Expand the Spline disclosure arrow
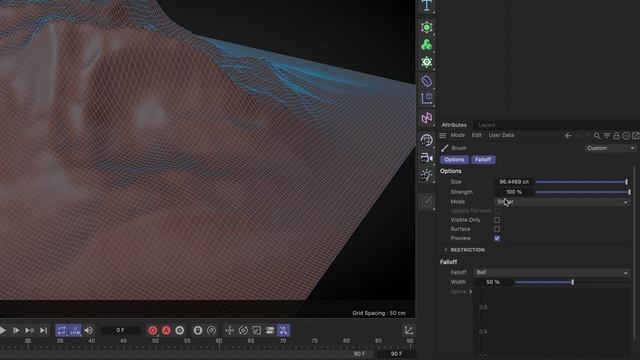This screenshot has height=360, width=640. tap(471, 291)
